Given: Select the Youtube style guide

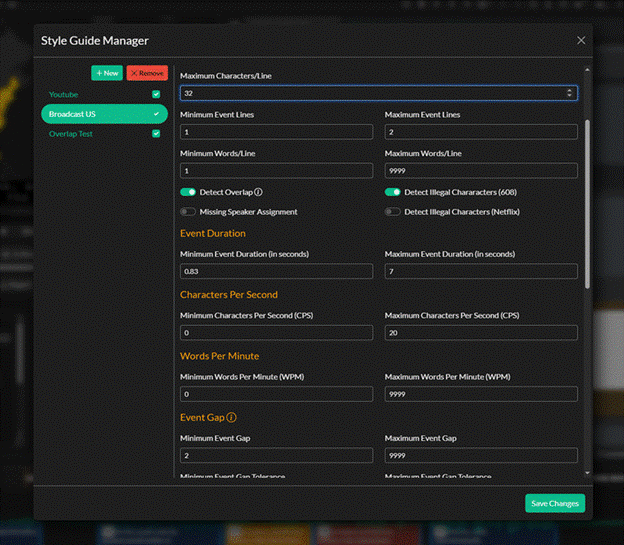Looking at the screenshot, I should click(x=64, y=95).
